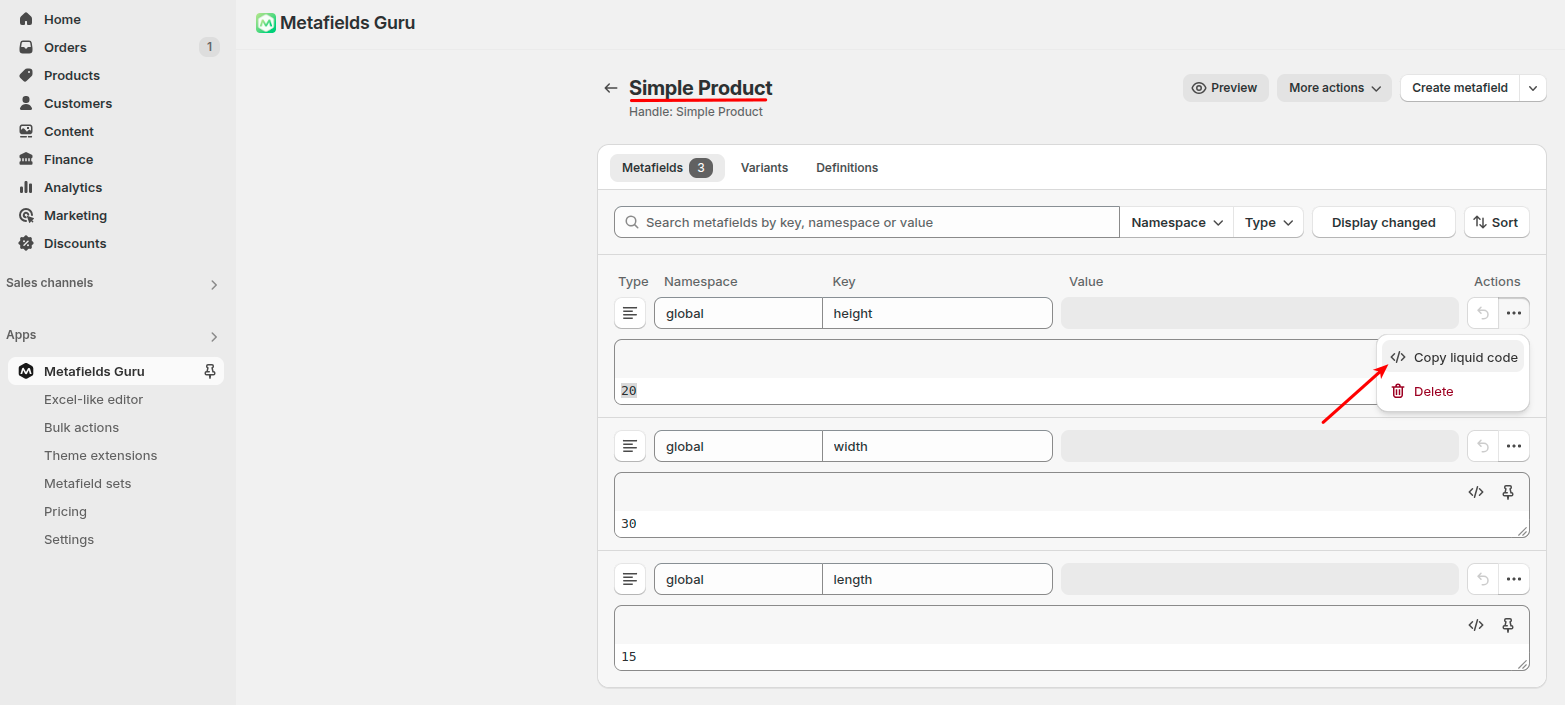Click the Simple Product title

(700, 88)
